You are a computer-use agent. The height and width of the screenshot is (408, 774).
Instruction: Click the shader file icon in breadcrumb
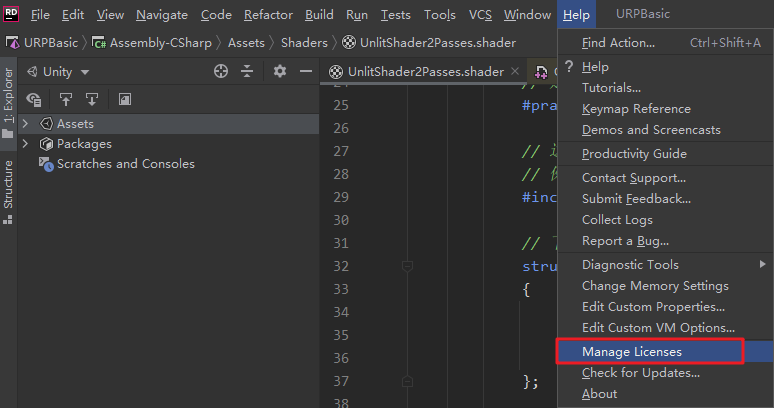coord(349,42)
